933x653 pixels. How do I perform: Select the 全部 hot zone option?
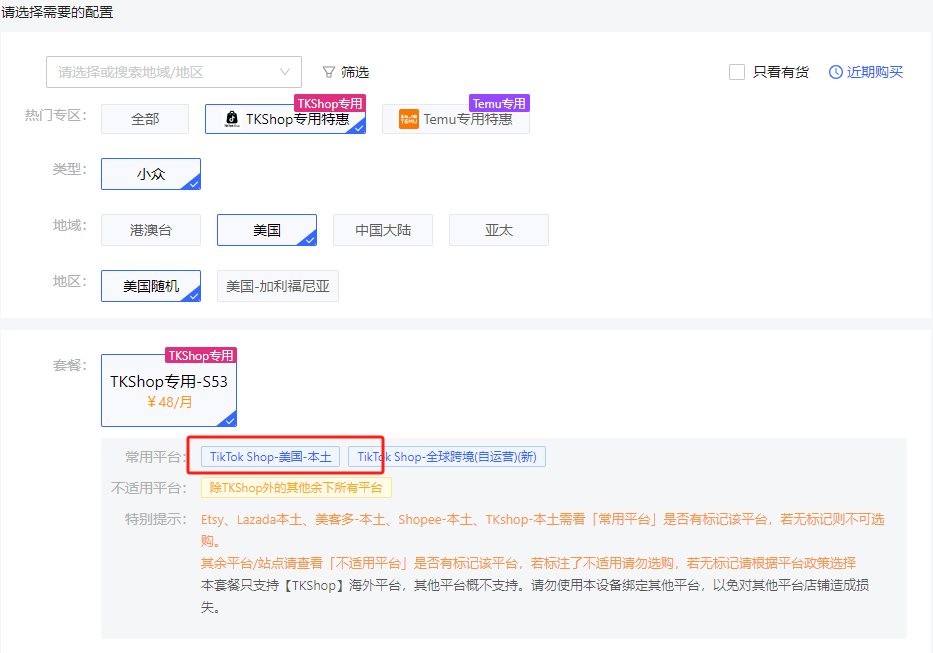click(145, 119)
